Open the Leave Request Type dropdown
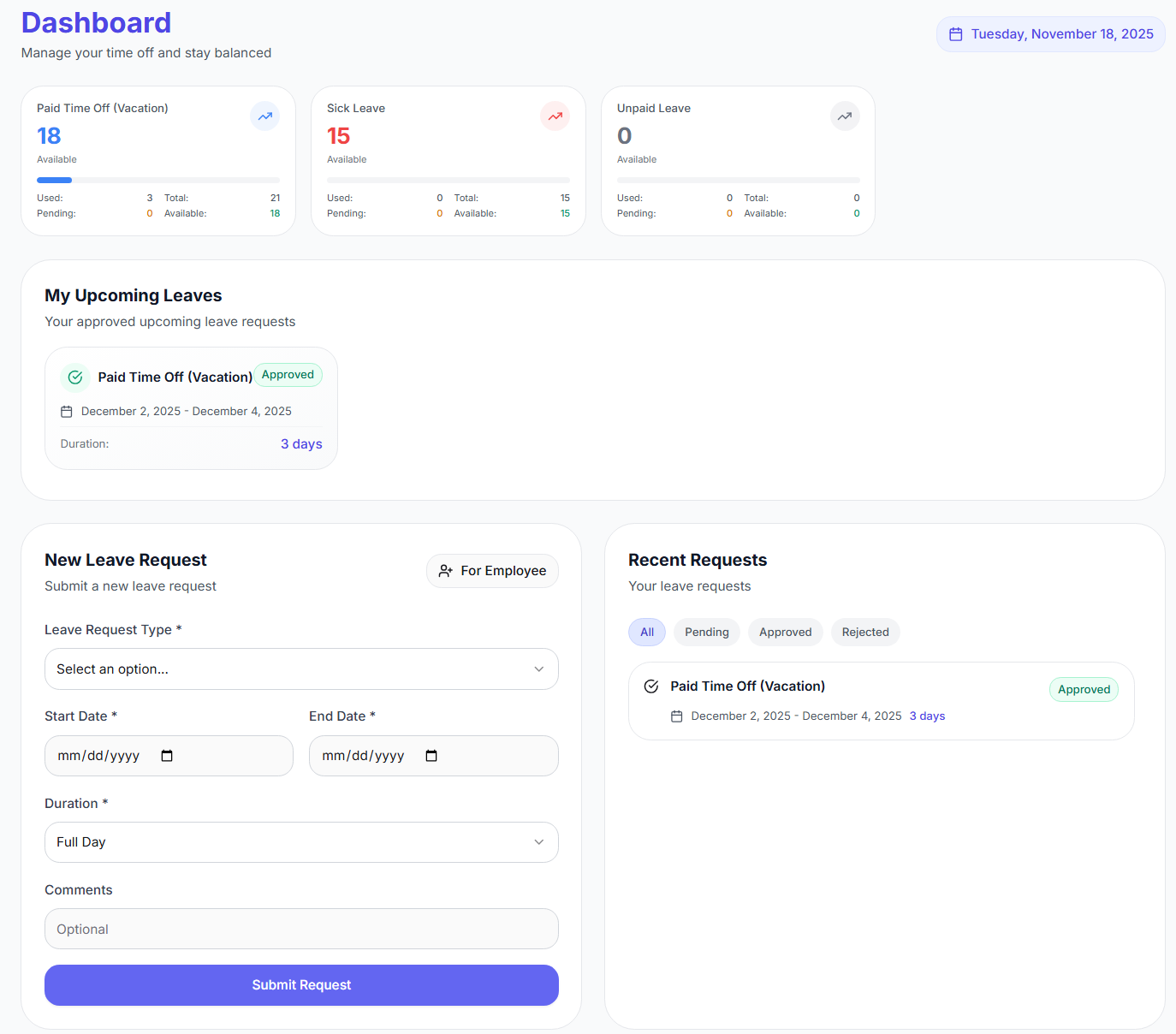The width and height of the screenshot is (1176, 1034). click(x=301, y=669)
